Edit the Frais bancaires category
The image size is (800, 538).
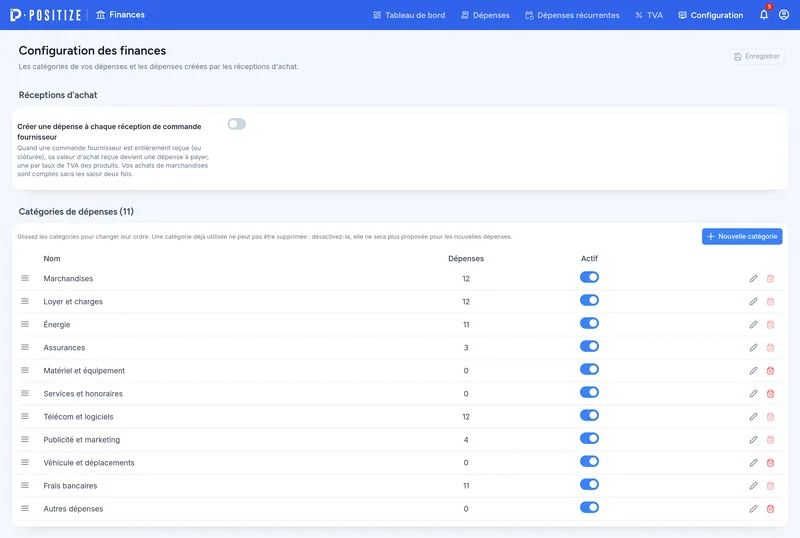[753, 486]
